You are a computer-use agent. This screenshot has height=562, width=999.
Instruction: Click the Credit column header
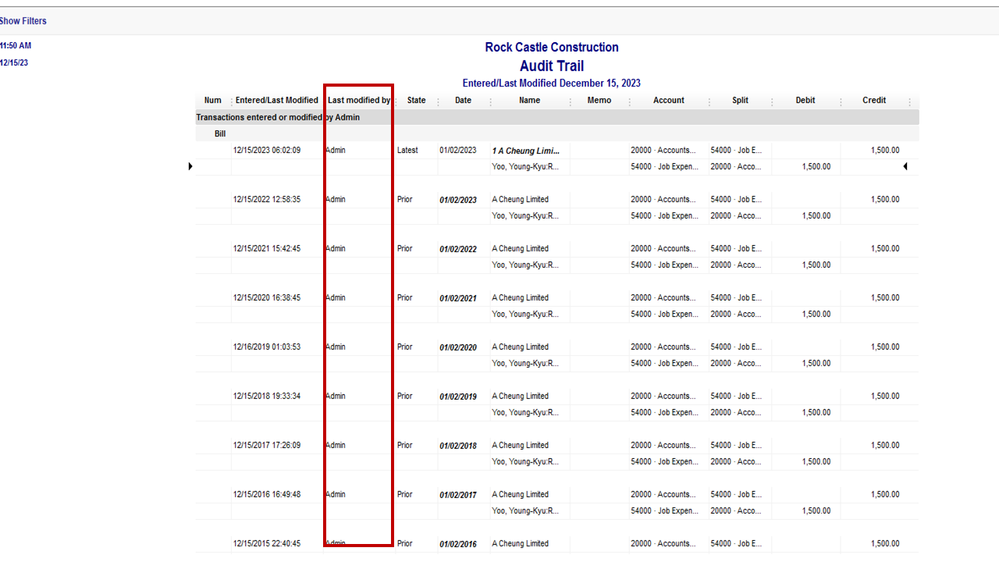(874, 101)
